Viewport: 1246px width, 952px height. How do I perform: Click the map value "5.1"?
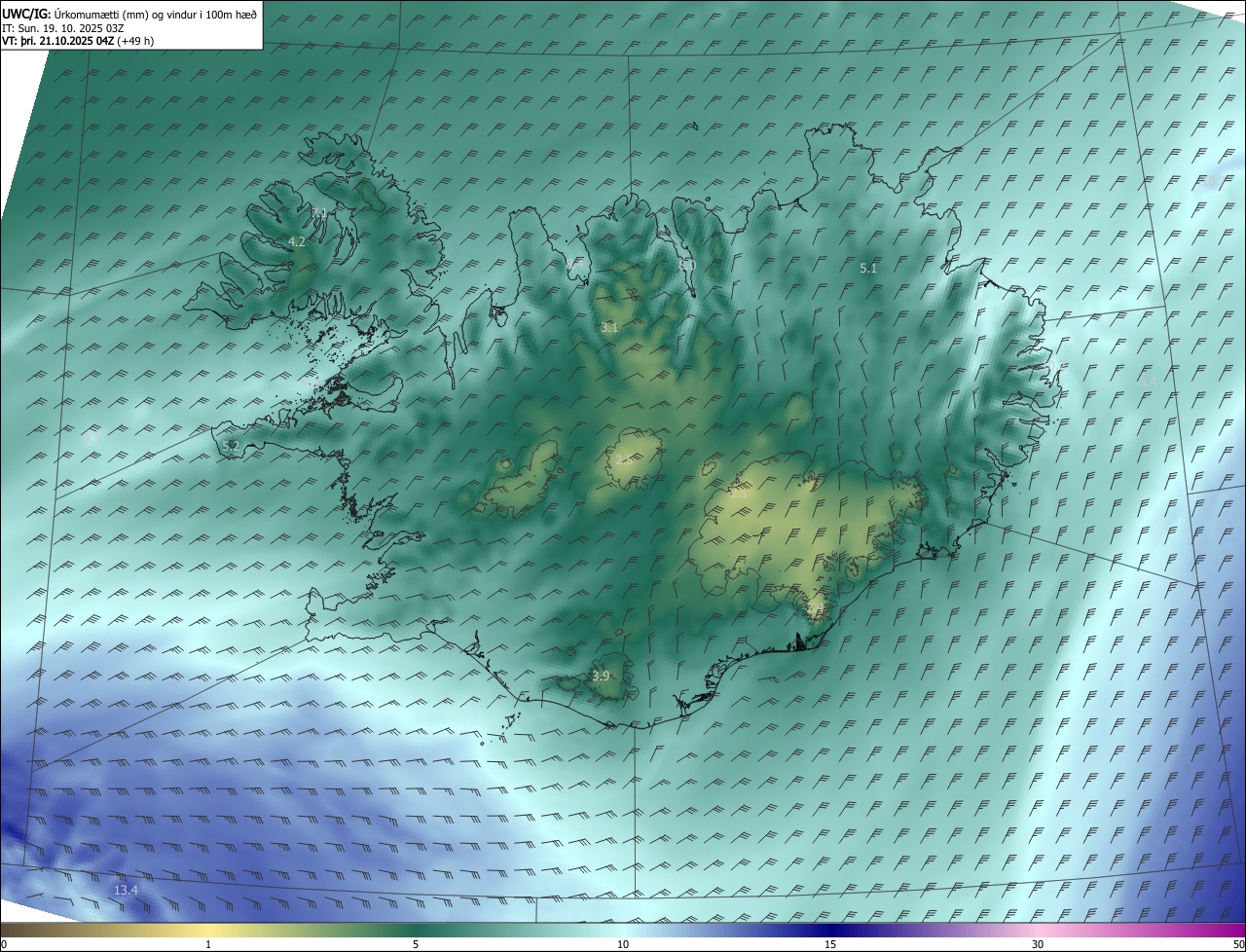(868, 268)
